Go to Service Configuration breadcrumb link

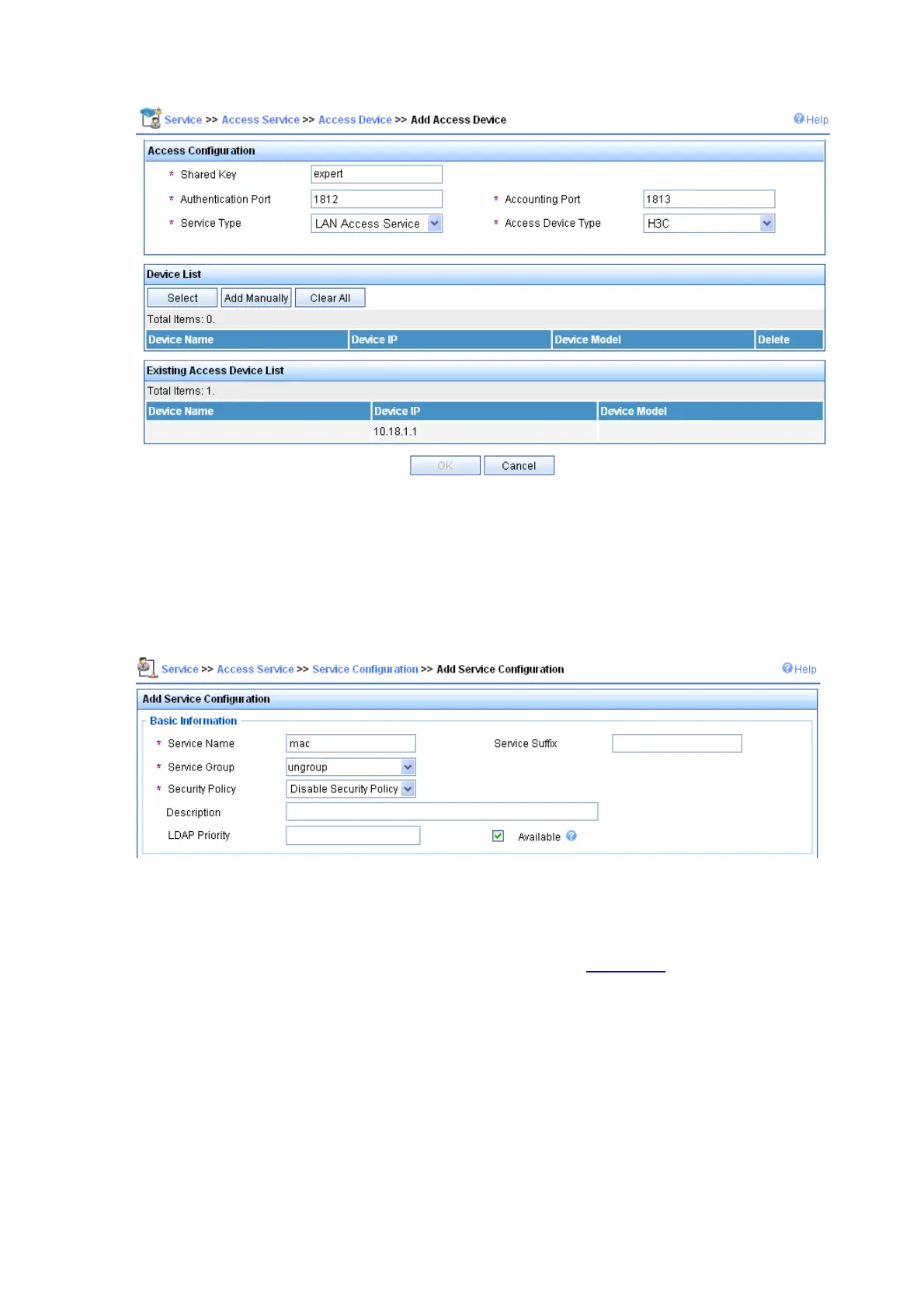pyautogui.click(x=365, y=669)
